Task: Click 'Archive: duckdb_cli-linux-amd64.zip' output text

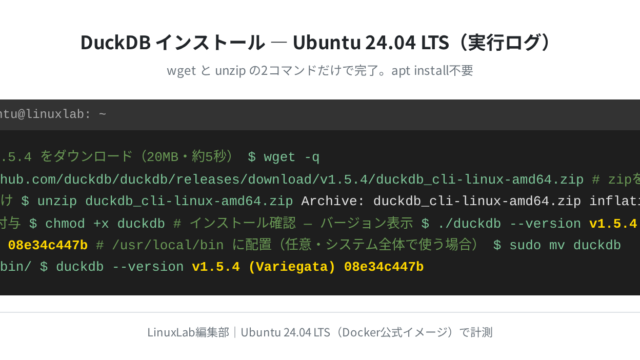Action: (x=441, y=201)
